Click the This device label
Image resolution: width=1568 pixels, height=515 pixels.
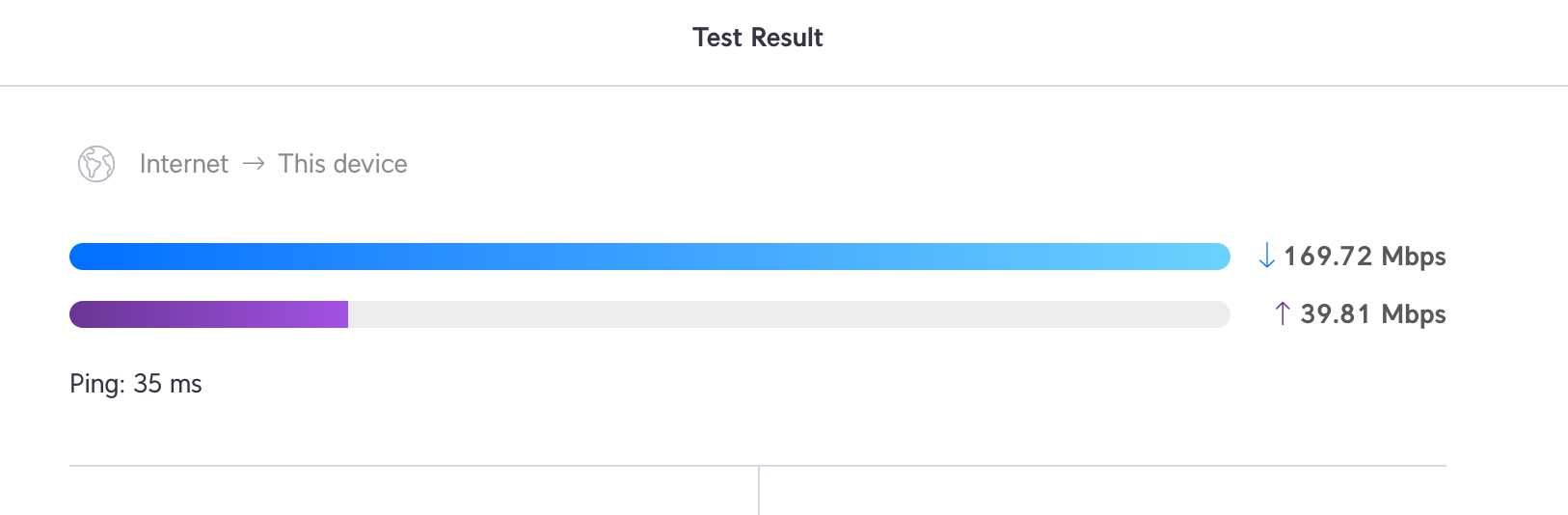click(342, 164)
